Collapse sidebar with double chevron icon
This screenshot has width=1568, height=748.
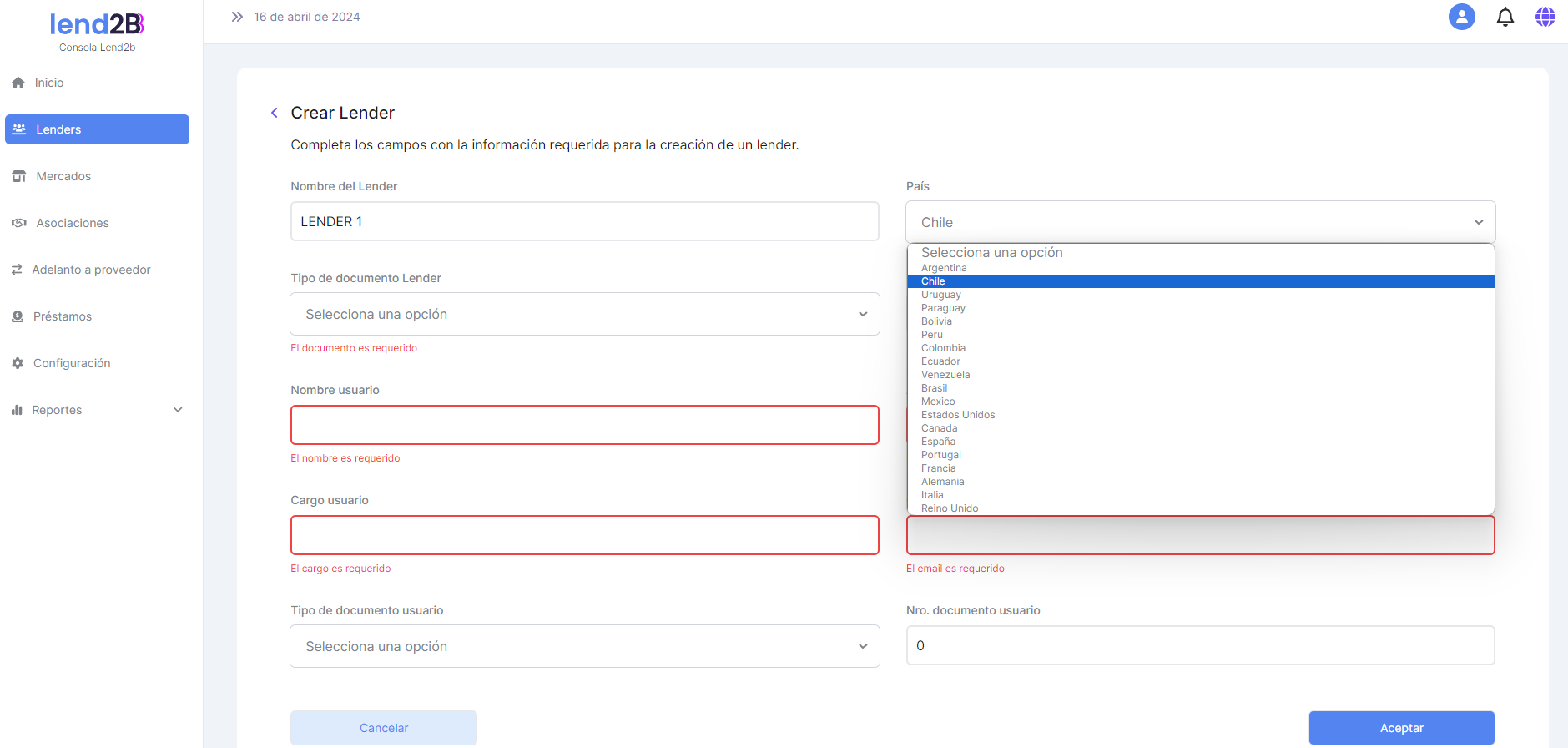click(237, 17)
